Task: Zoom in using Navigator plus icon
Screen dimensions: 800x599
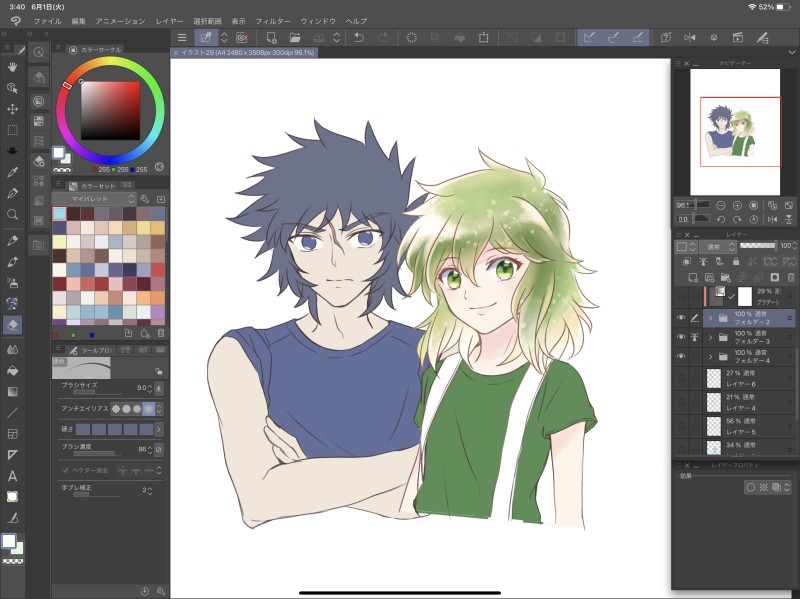Action: [x=737, y=205]
